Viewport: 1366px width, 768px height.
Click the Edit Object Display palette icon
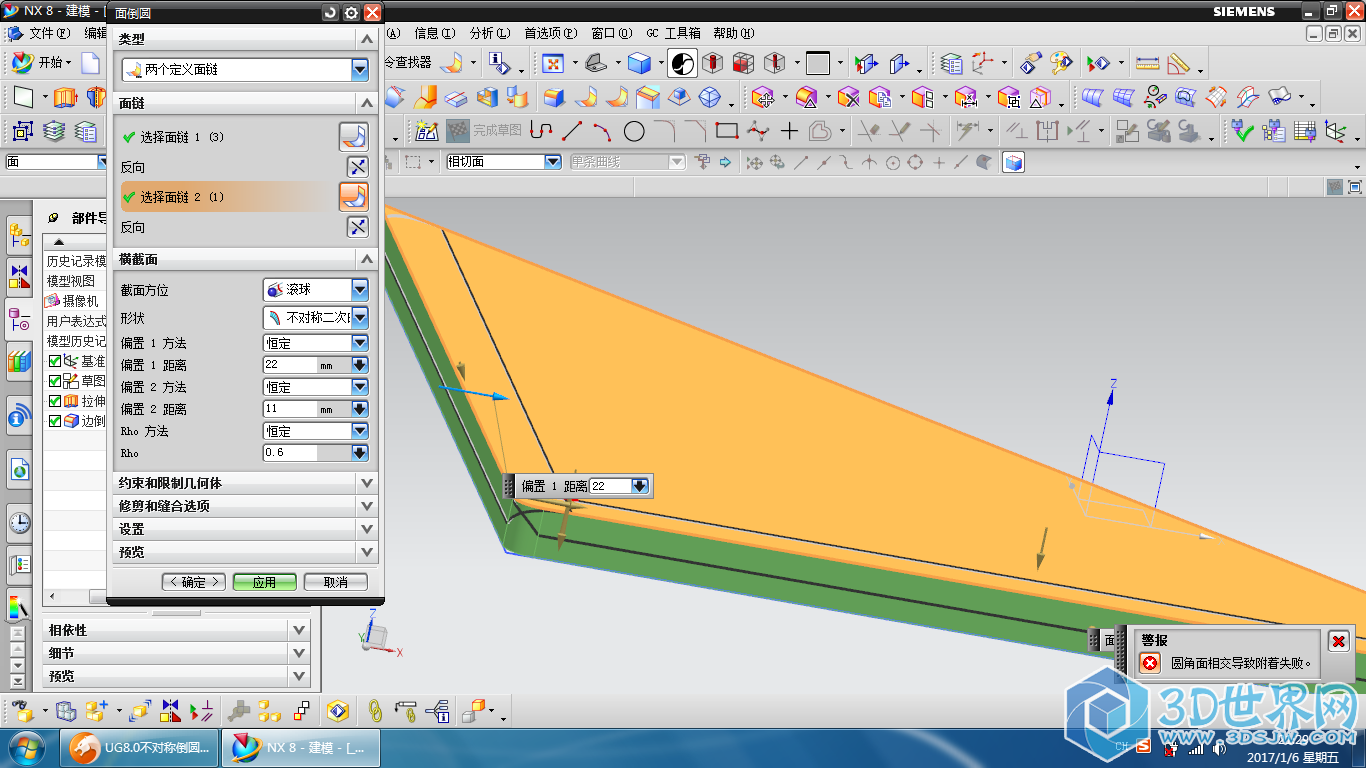1060,63
